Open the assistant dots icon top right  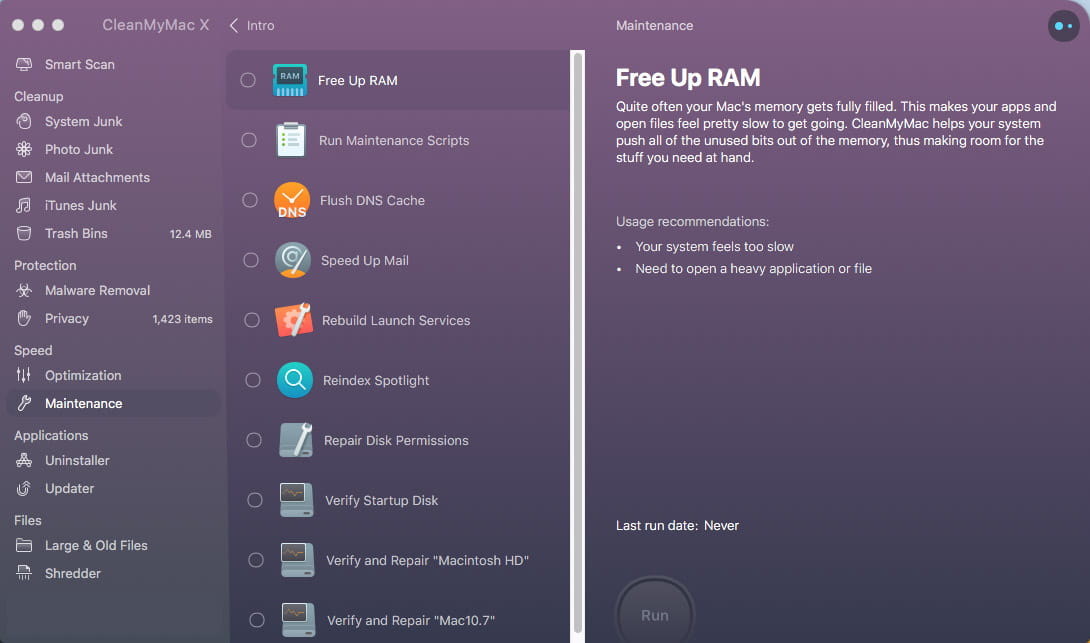(x=1063, y=26)
